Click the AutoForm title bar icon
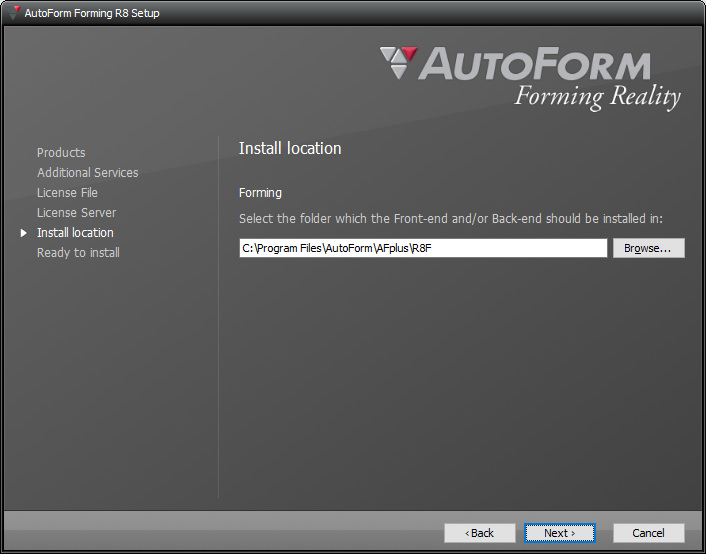Image resolution: width=706 pixels, height=554 pixels. [x=14, y=13]
